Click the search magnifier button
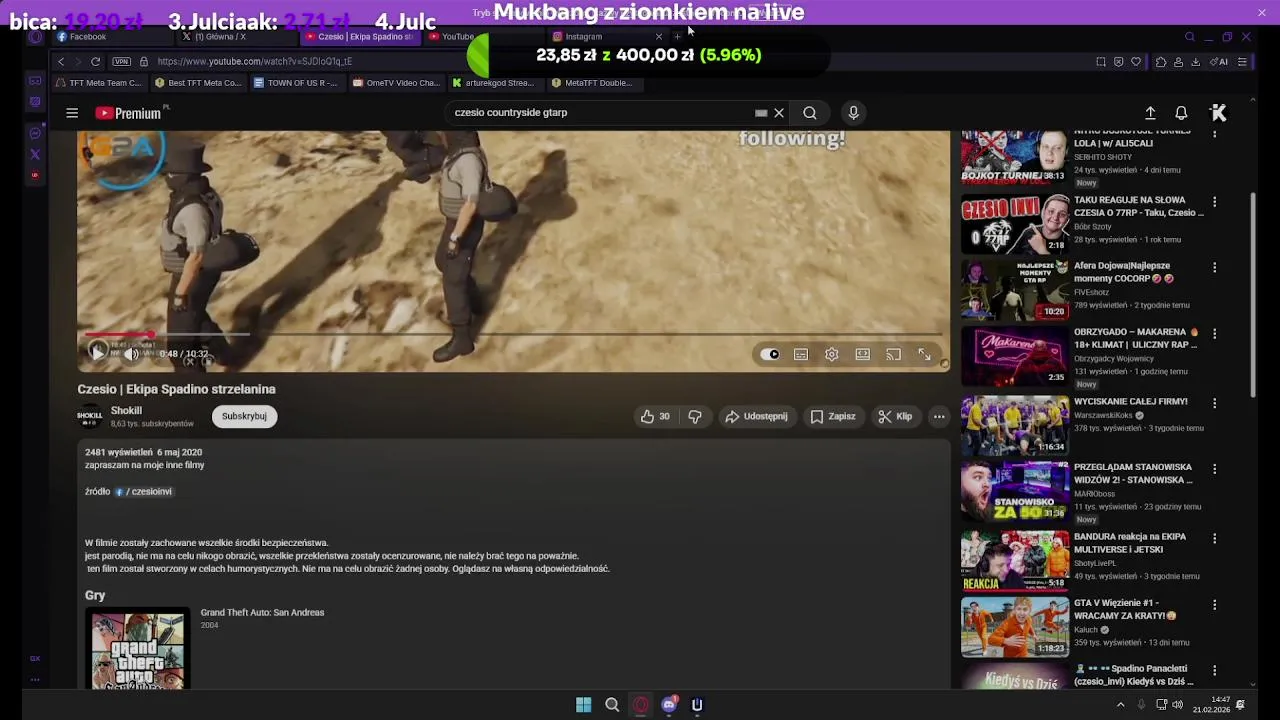The height and width of the screenshot is (720, 1280). point(810,113)
